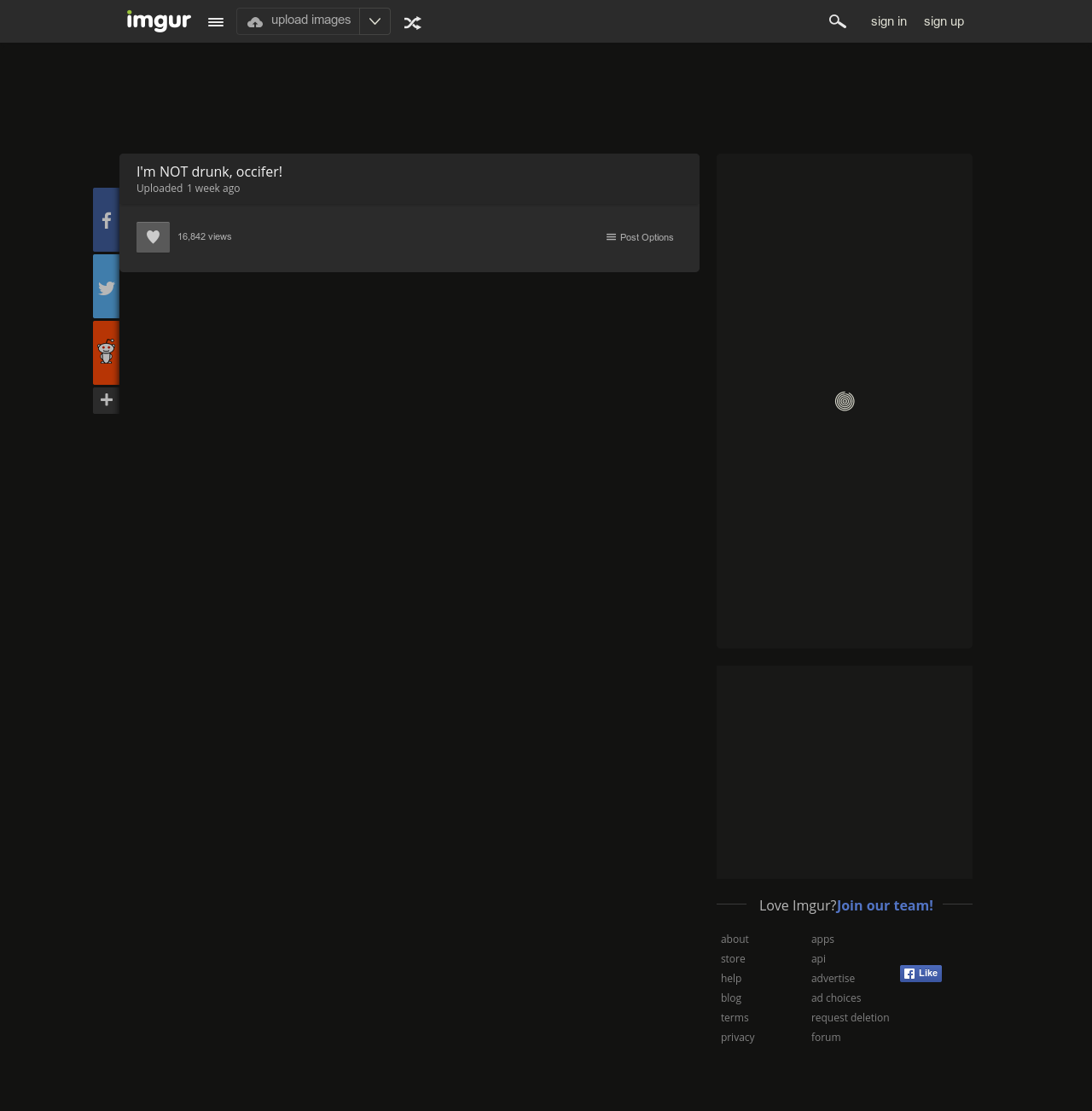The width and height of the screenshot is (1092, 1111).
Task: Open the blog footer link
Action: 731,998
